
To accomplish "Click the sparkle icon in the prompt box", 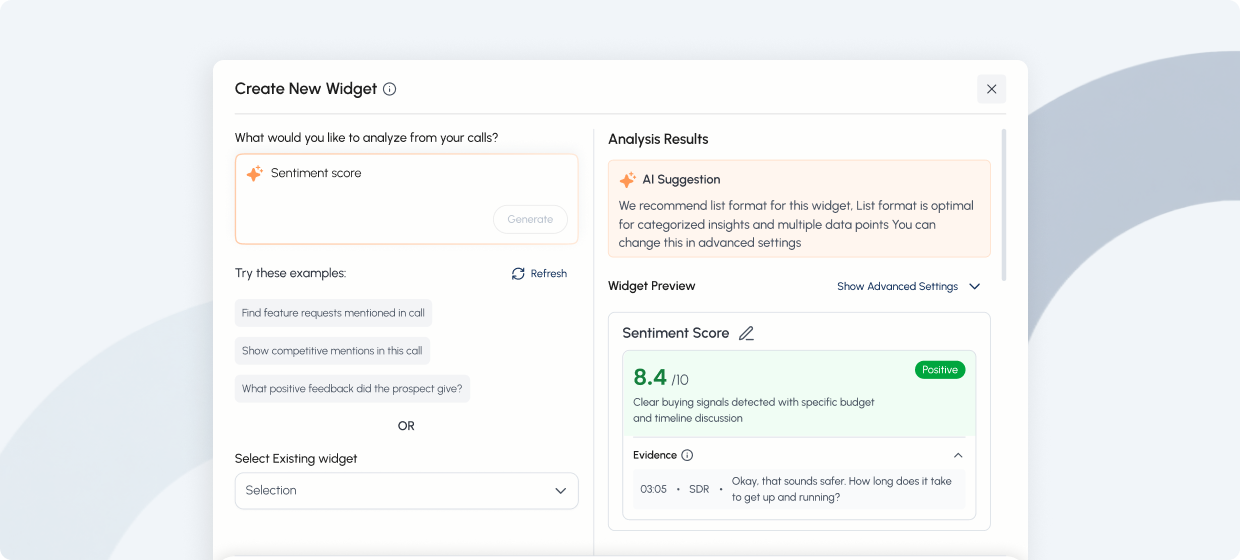I will point(255,174).
